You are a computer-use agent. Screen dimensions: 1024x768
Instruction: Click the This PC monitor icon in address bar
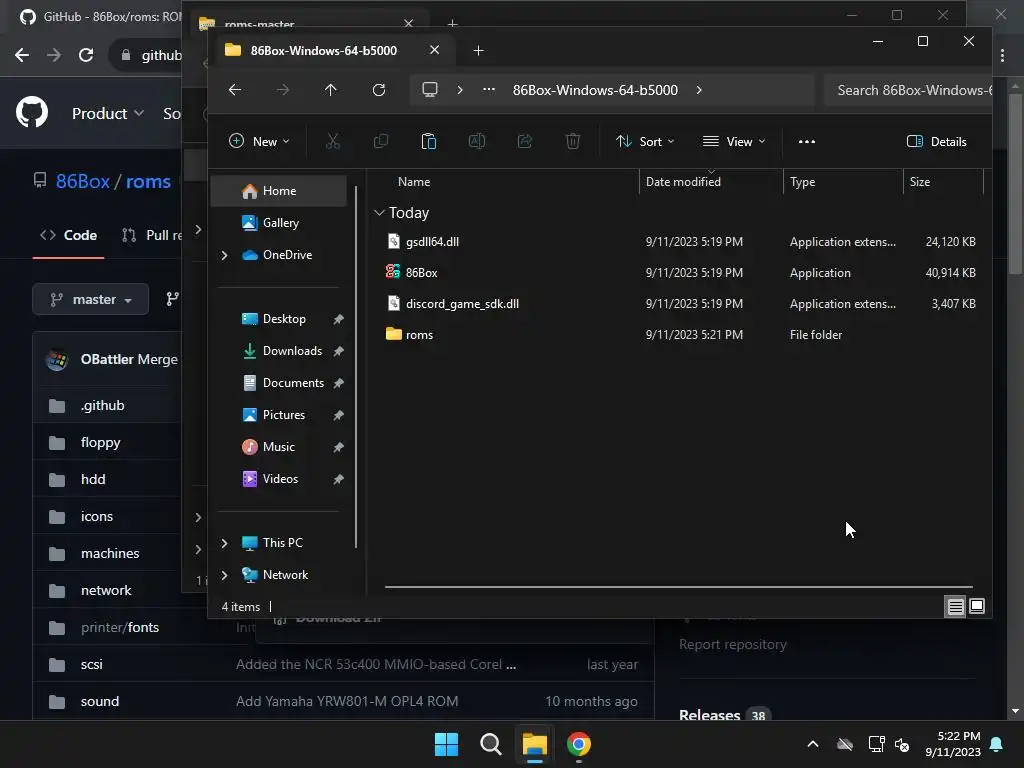(x=430, y=89)
